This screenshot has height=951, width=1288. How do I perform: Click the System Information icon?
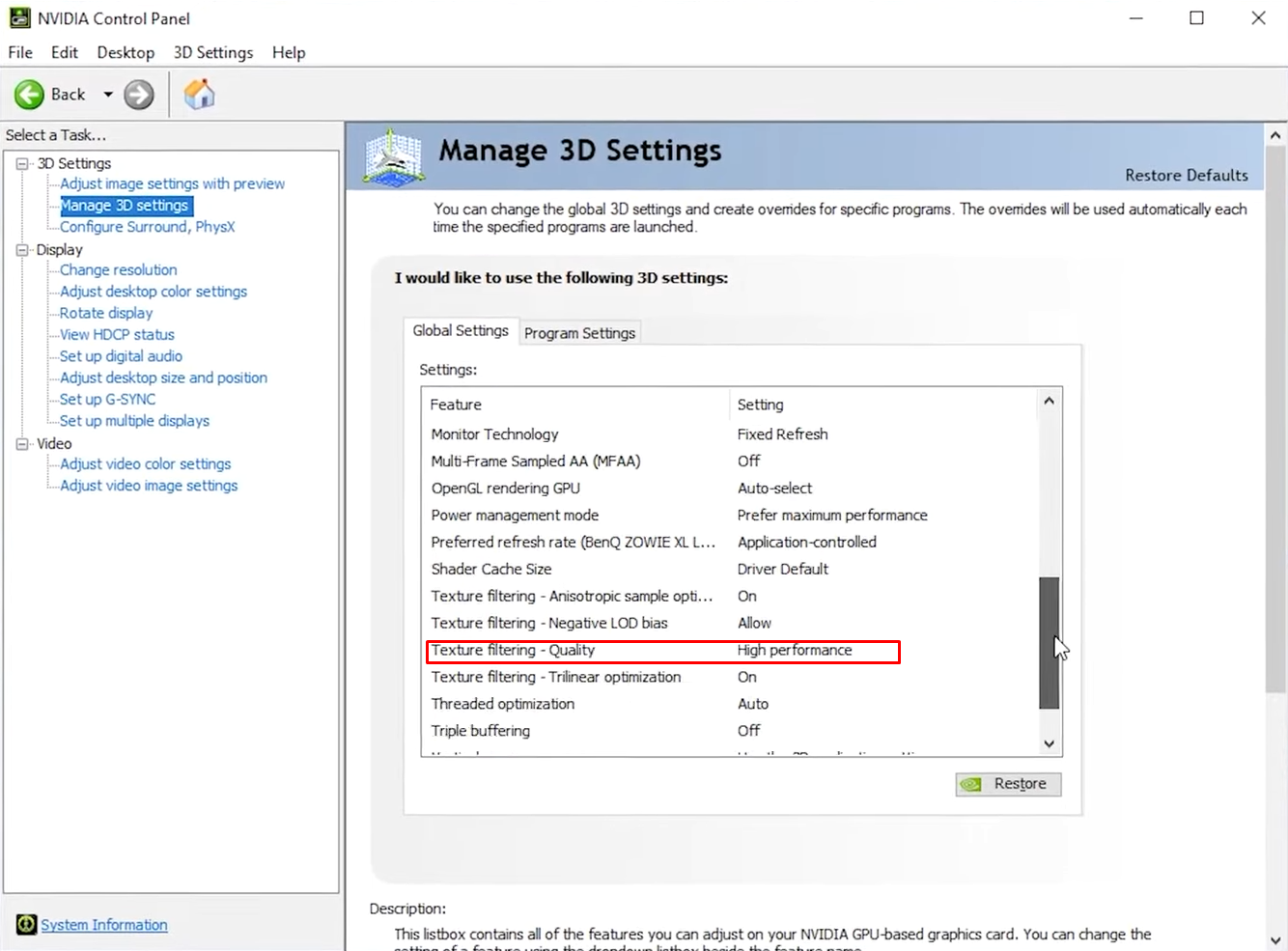[x=26, y=925]
